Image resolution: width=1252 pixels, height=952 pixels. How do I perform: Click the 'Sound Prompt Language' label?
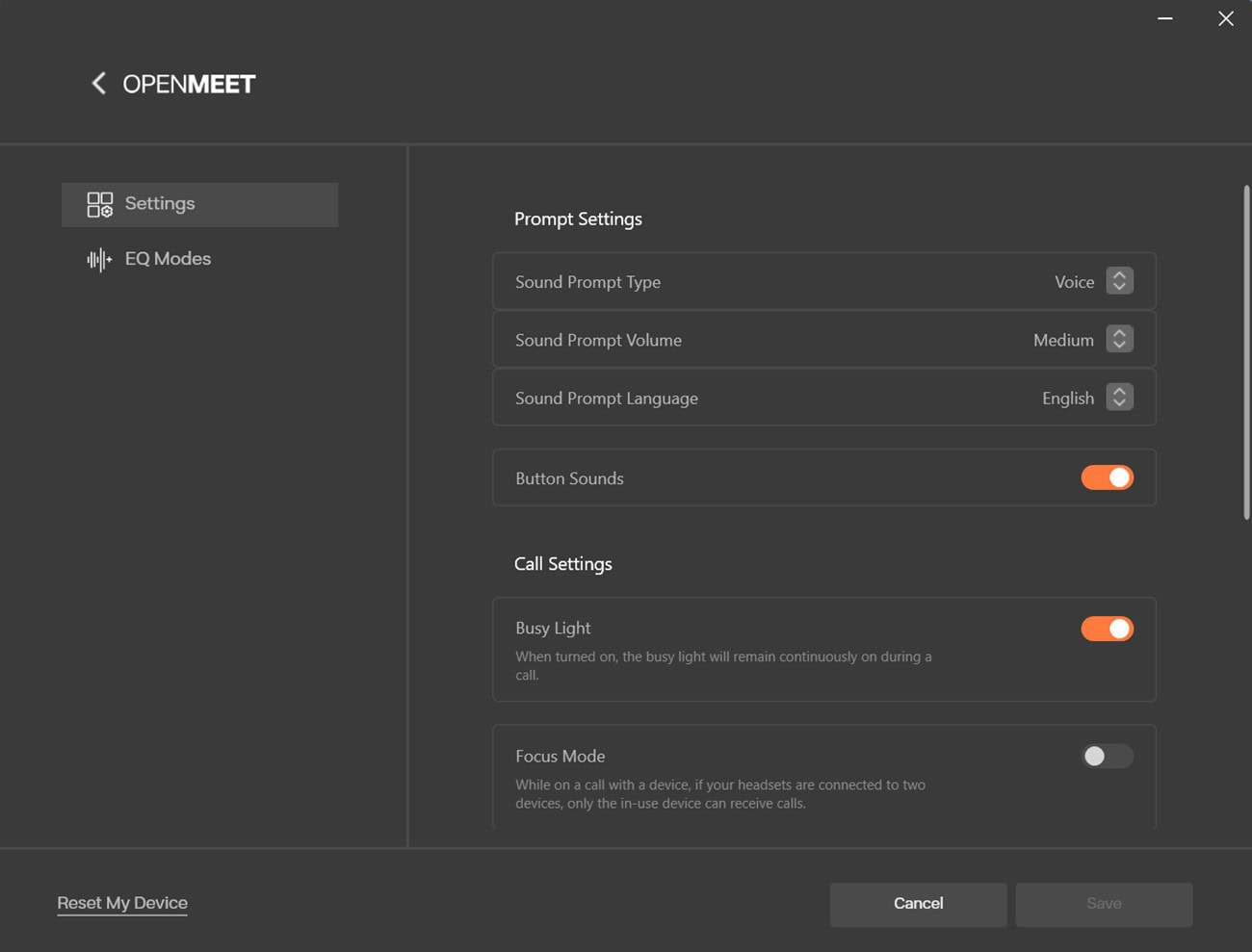tap(607, 399)
